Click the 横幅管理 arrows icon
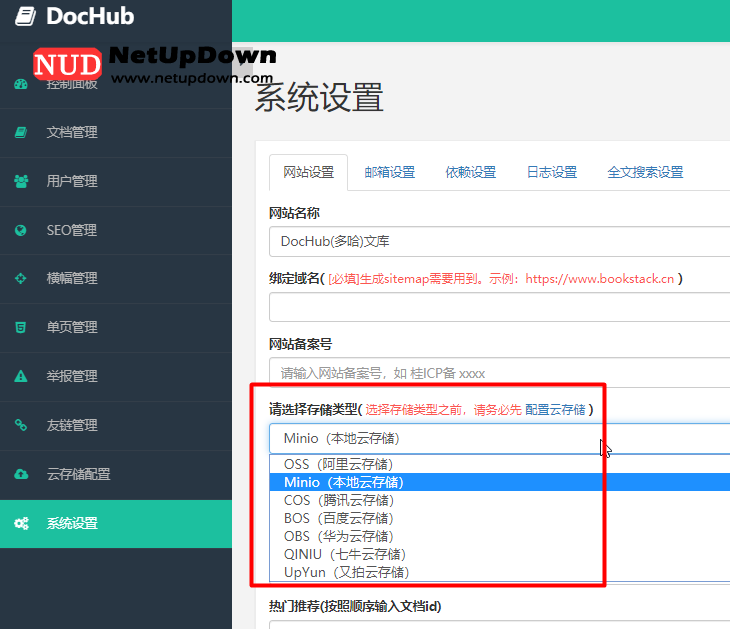The height and width of the screenshot is (629, 730). [x=20, y=278]
